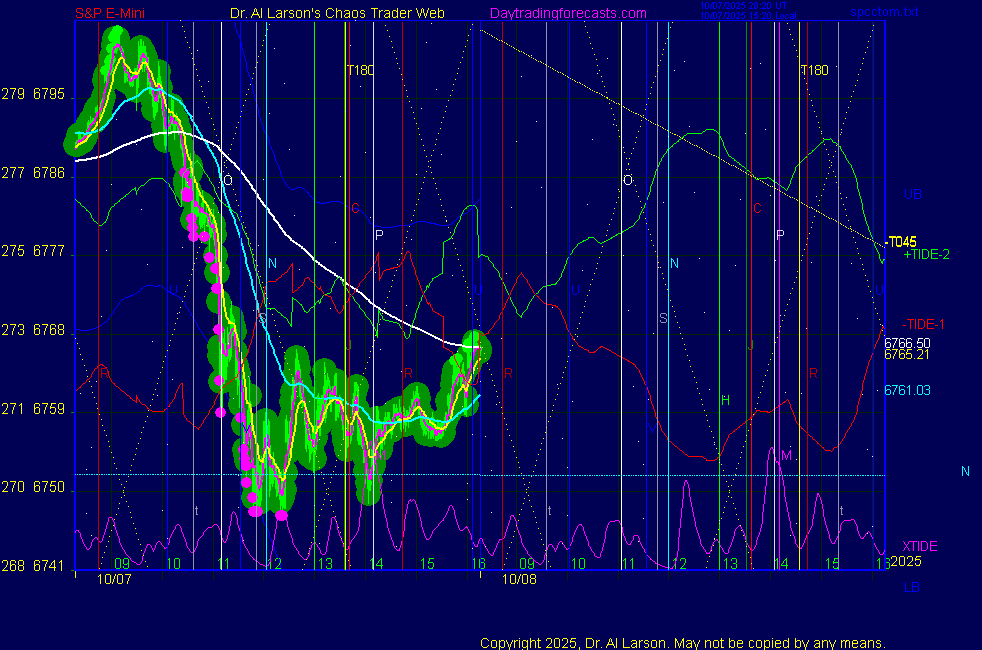Click the S&P E-Mini chart title
Screen dimensions: 982x650
pos(114,13)
